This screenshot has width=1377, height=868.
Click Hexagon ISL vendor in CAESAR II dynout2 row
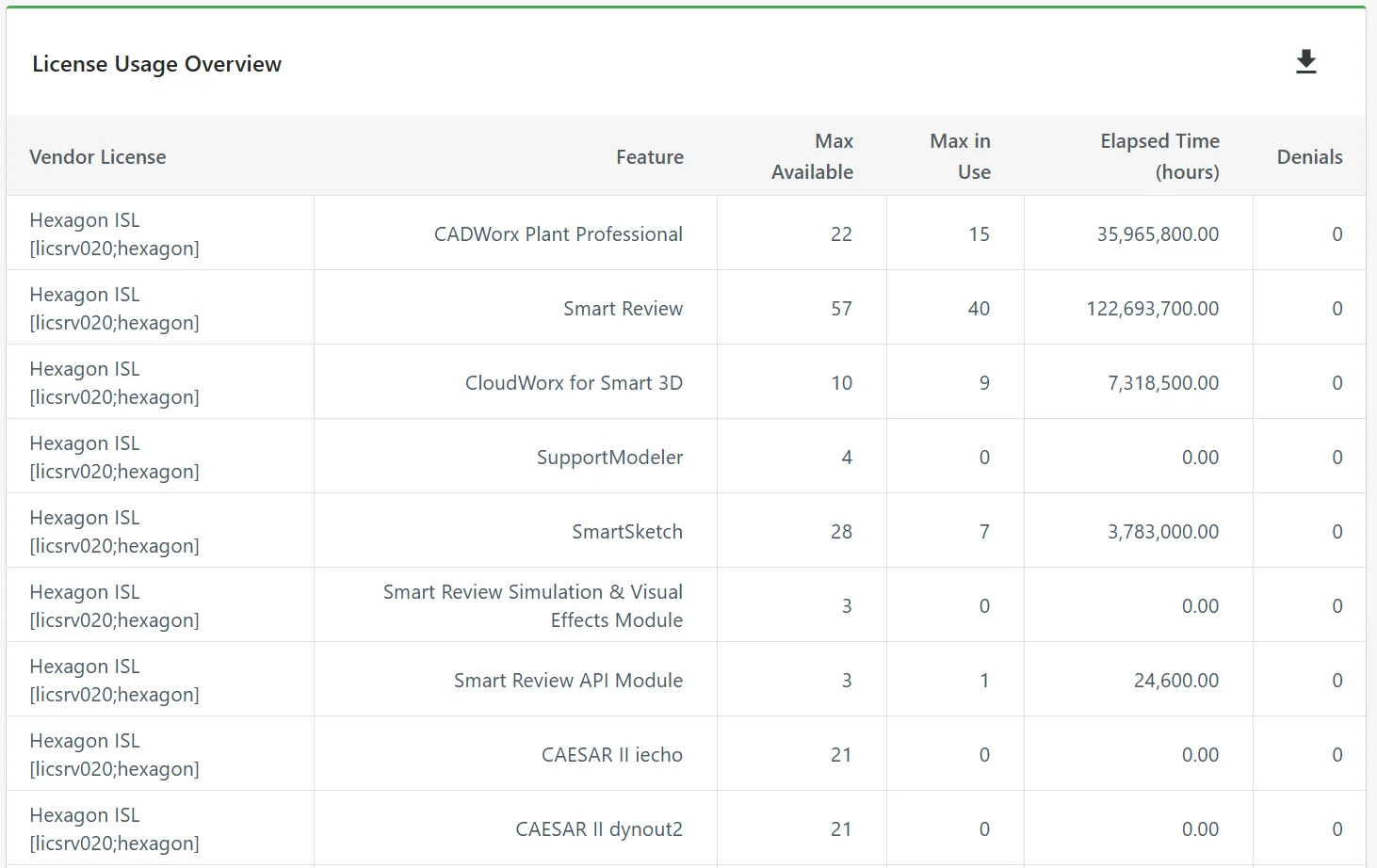[114, 829]
